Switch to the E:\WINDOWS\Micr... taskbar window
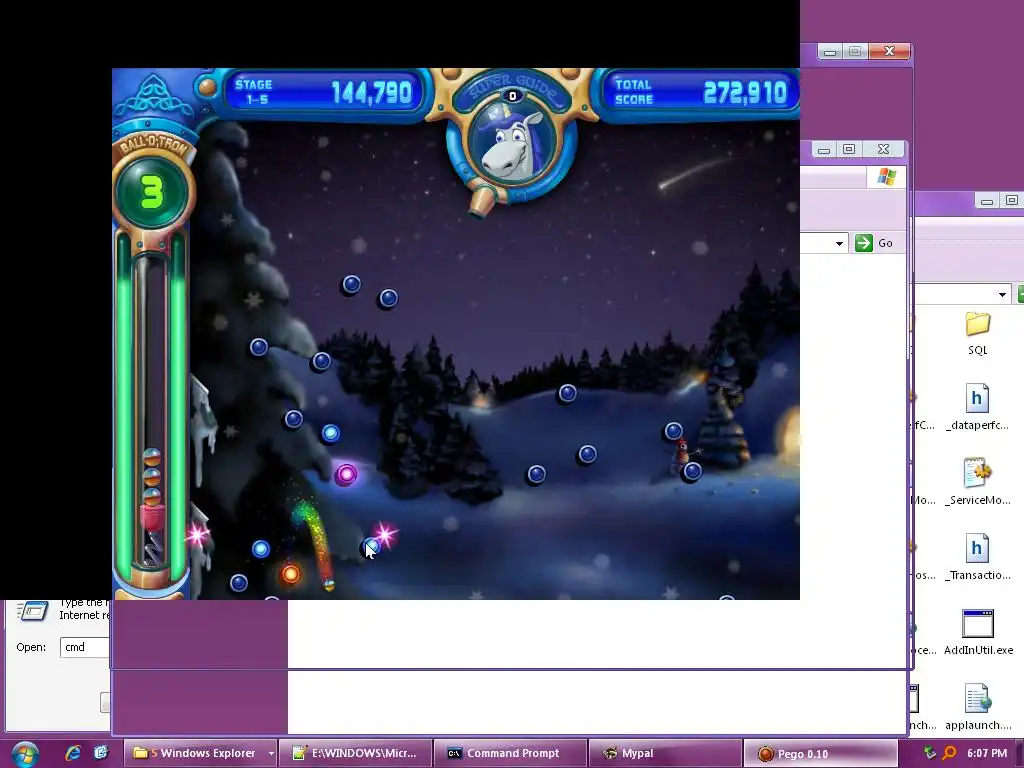1024x768 pixels. click(x=356, y=753)
